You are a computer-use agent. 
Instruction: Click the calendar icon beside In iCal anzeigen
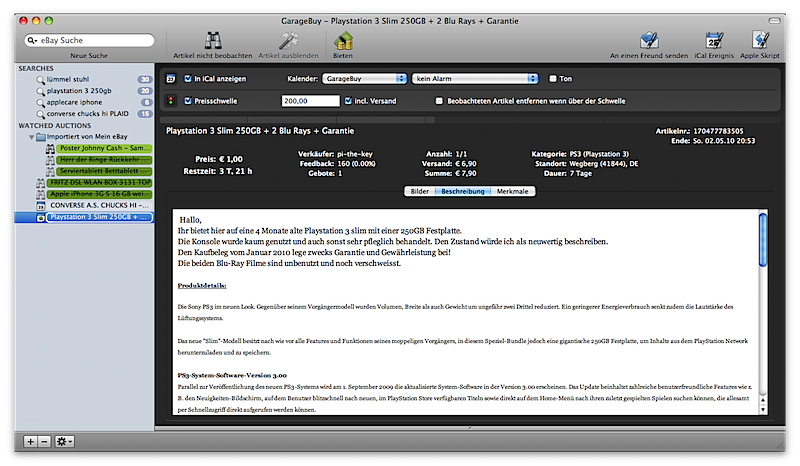pyautogui.click(x=171, y=79)
